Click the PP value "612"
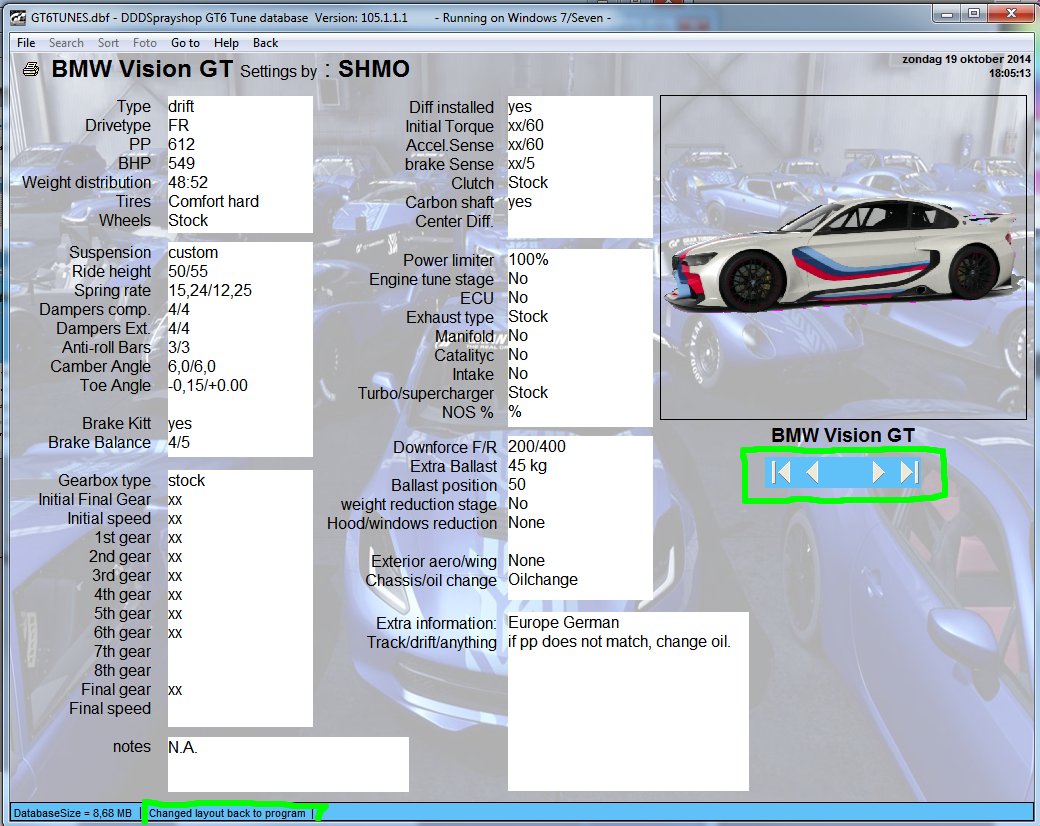 tap(181, 145)
